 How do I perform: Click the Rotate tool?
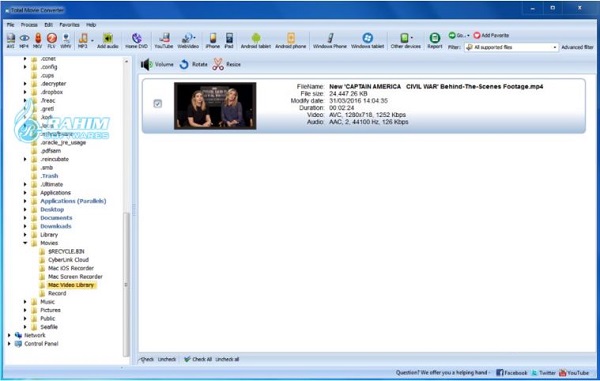point(194,64)
